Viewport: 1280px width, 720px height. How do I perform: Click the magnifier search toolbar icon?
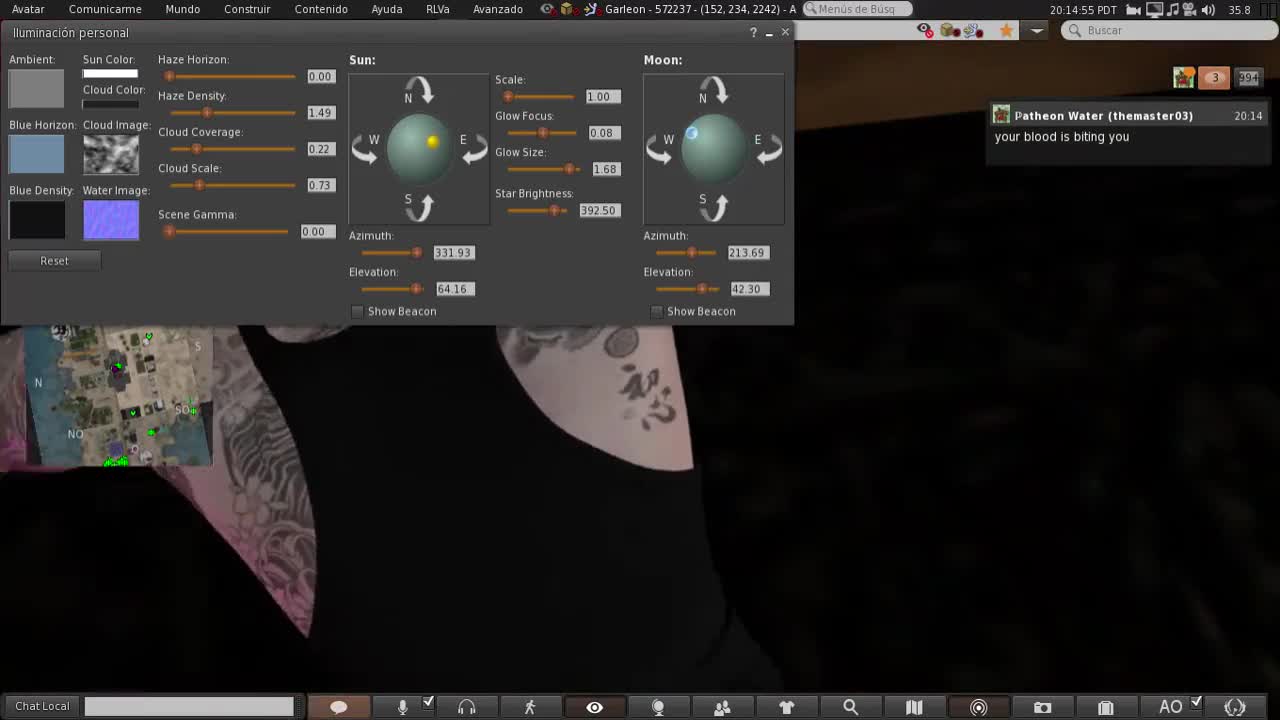[850, 707]
